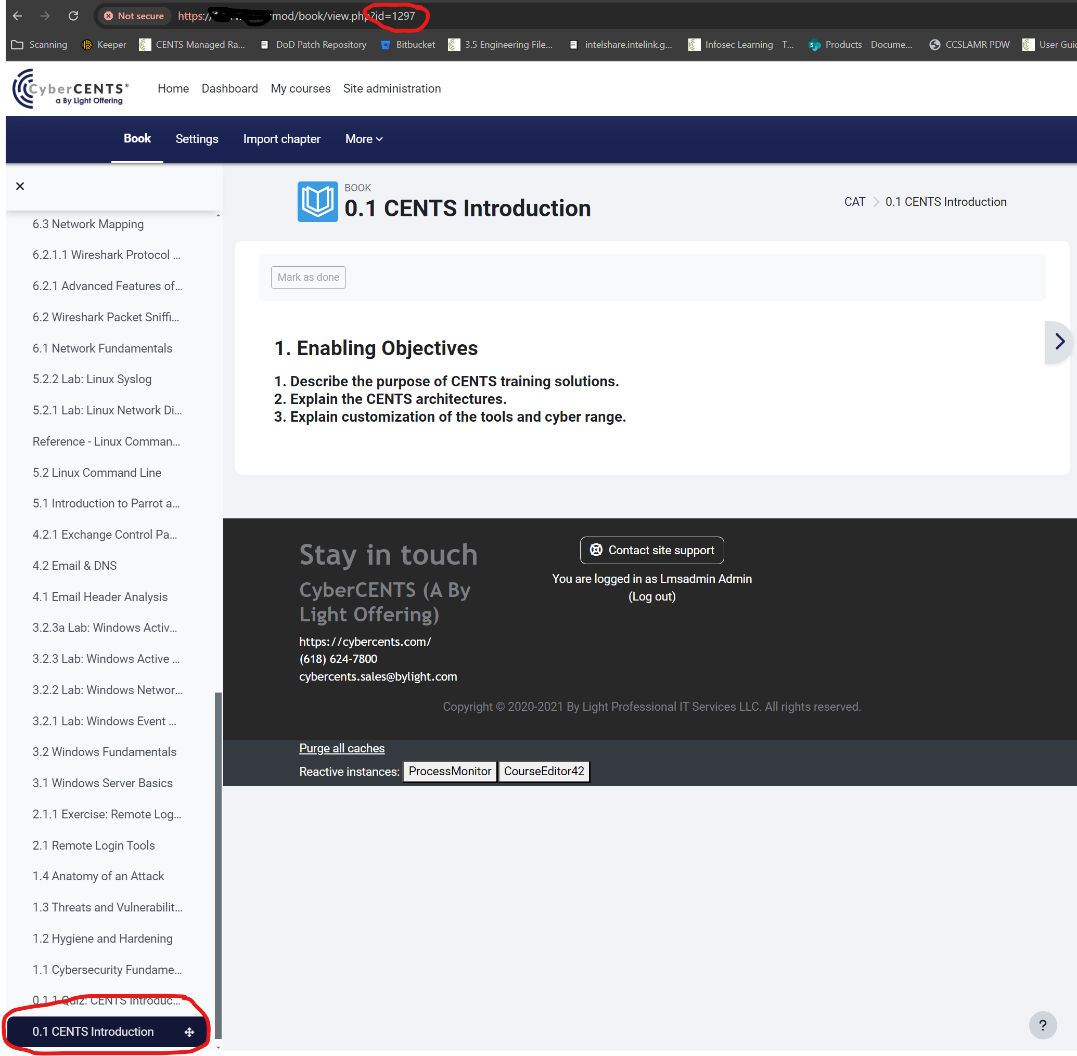Go to next chapter arrow
Image resolution: width=1077 pixels, height=1056 pixels.
click(x=1059, y=341)
